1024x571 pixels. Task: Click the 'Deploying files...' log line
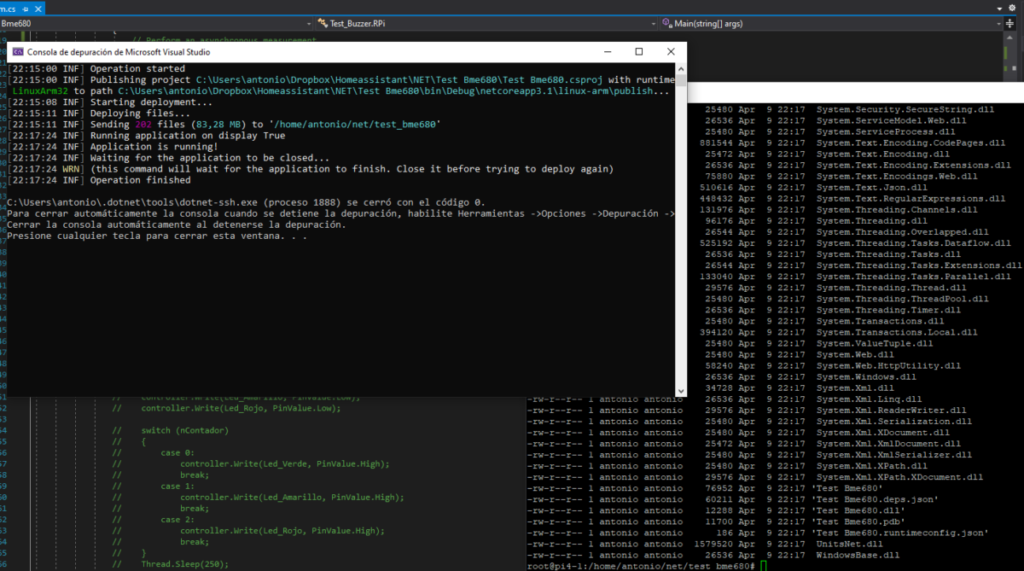pos(140,113)
